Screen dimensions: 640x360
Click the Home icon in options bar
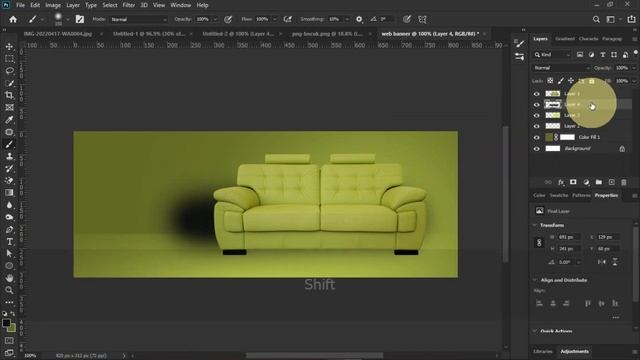[x=13, y=19]
